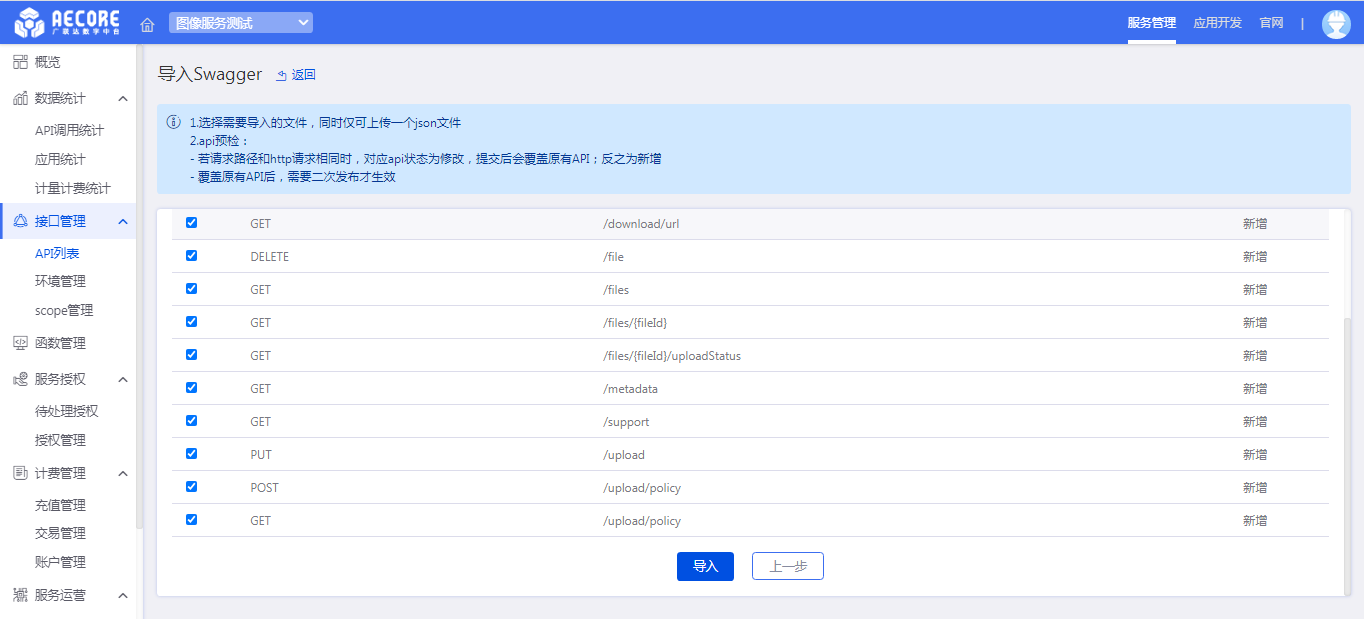Image resolution: width=1364 pixels, height=619 pixels.
Task: Click the AECORE logo
Action: (x=67, y=22)
